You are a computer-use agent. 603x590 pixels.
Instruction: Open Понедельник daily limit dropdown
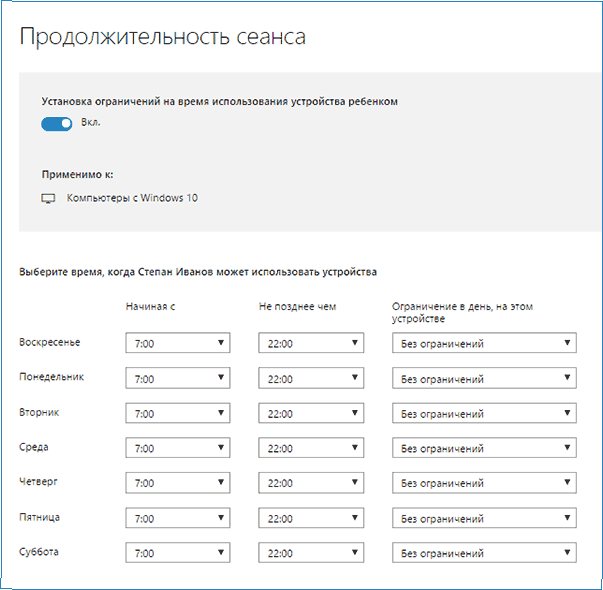pos(484,378)
